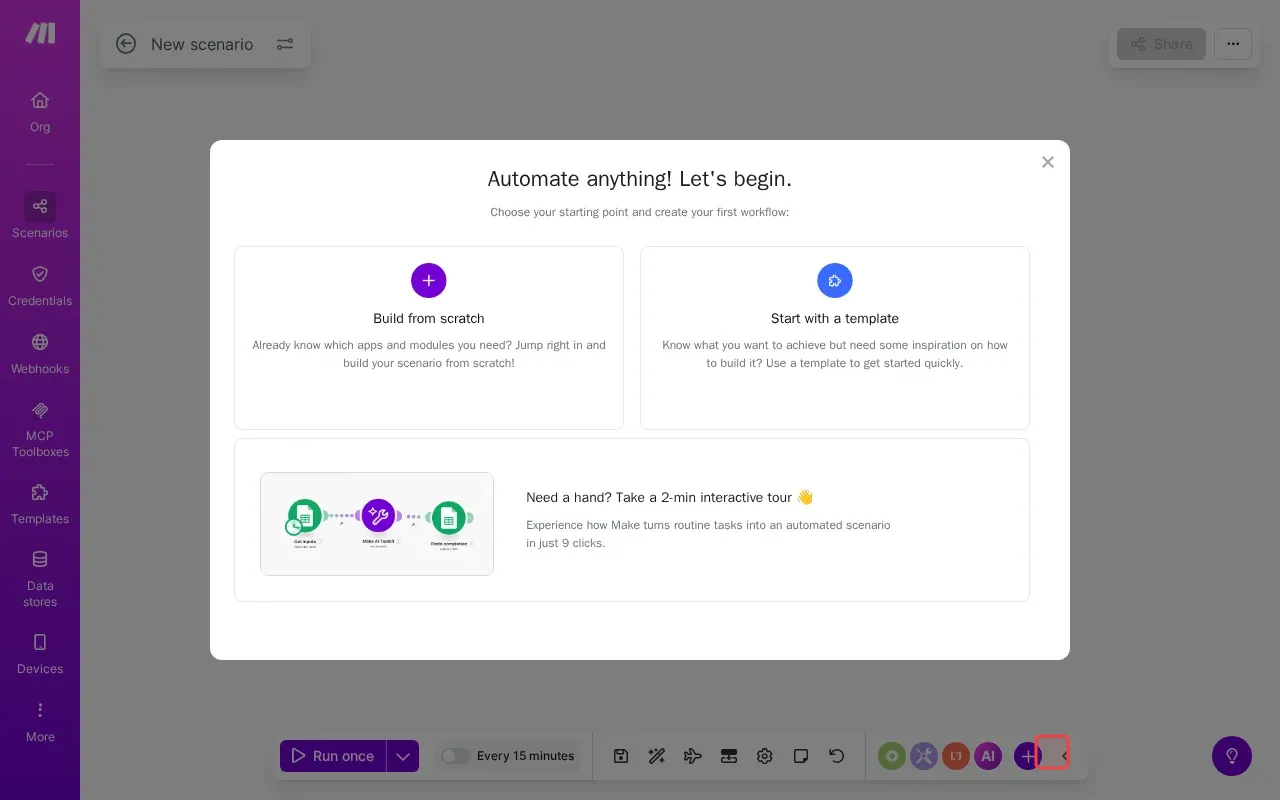Open the Scenarios section in the sidebar
This screenshot has height=800, width=1280.
[40, 217]
